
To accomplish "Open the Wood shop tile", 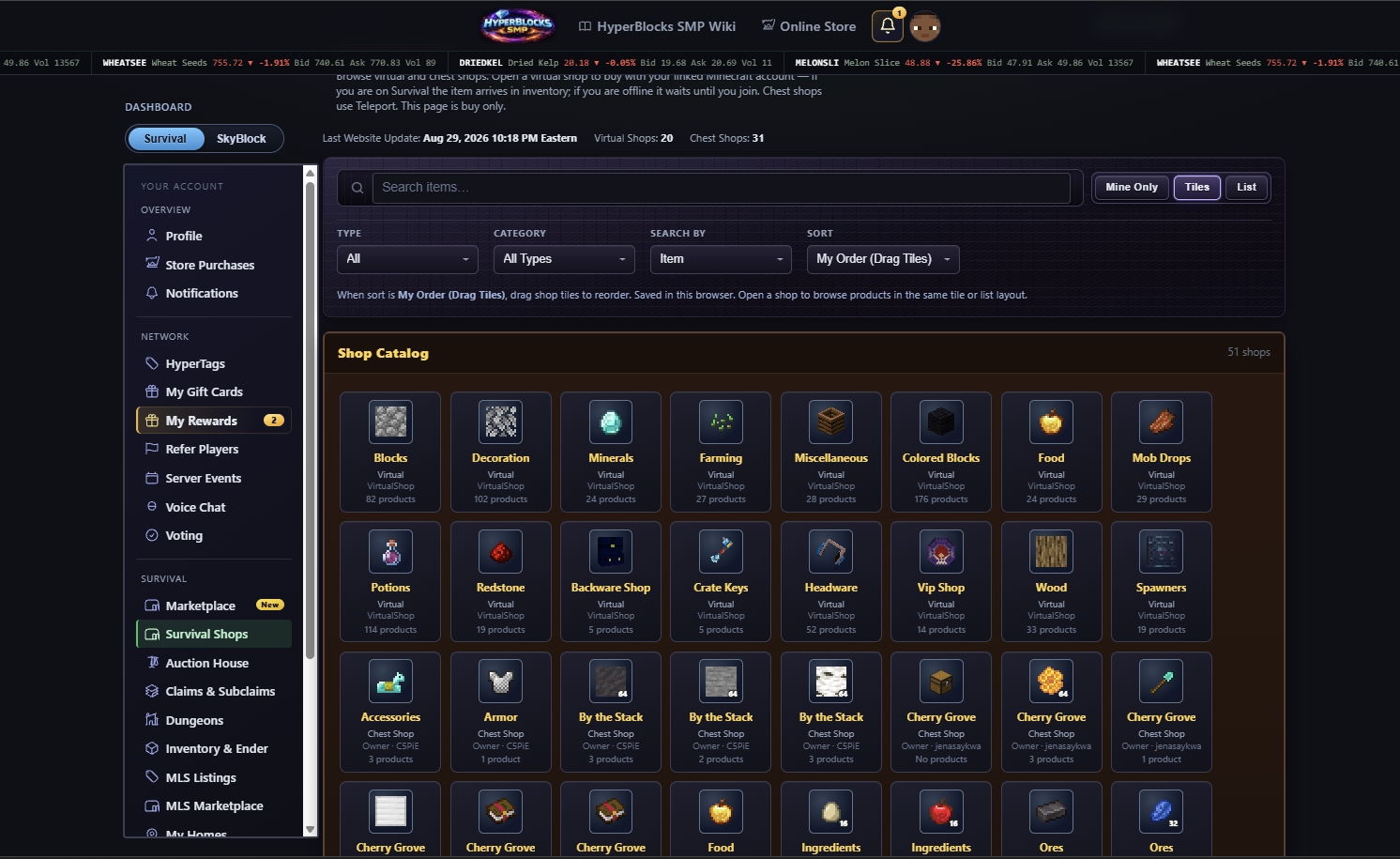I will click(1051, 582).
